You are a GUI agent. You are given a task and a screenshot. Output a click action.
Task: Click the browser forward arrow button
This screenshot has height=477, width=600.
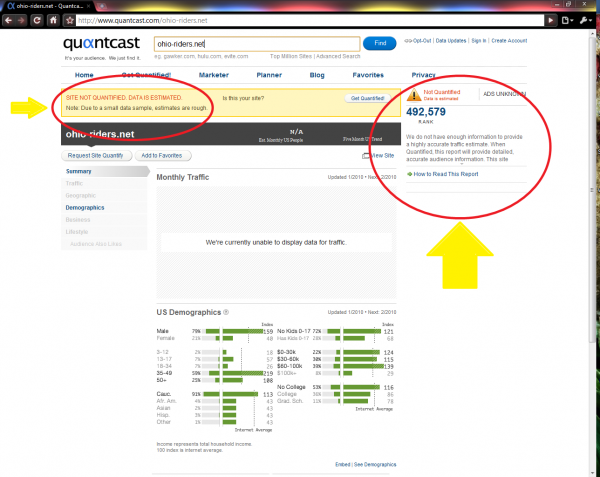(x=22, y=20)
